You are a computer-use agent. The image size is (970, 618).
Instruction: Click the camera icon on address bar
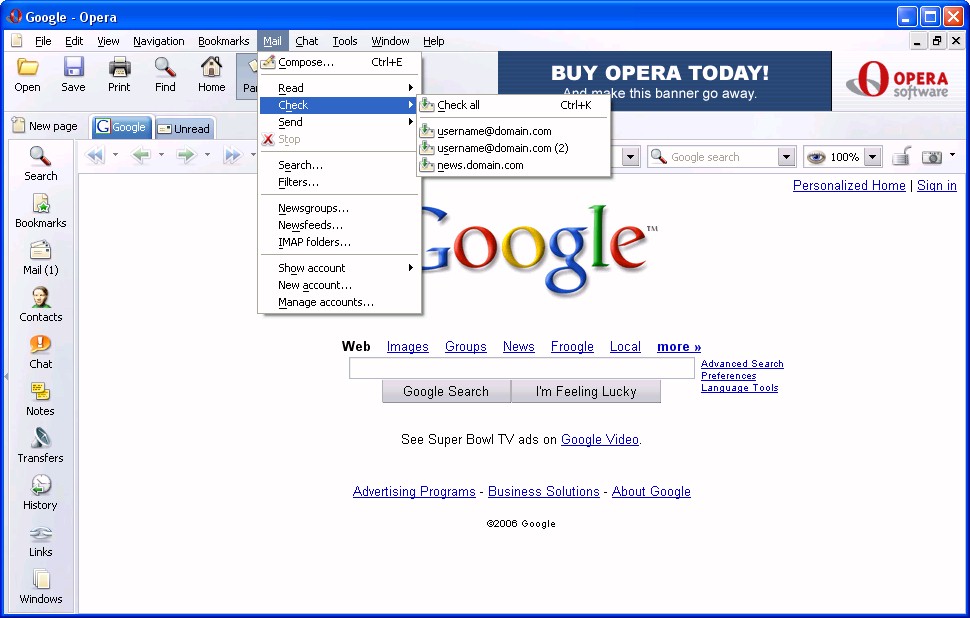932,157
